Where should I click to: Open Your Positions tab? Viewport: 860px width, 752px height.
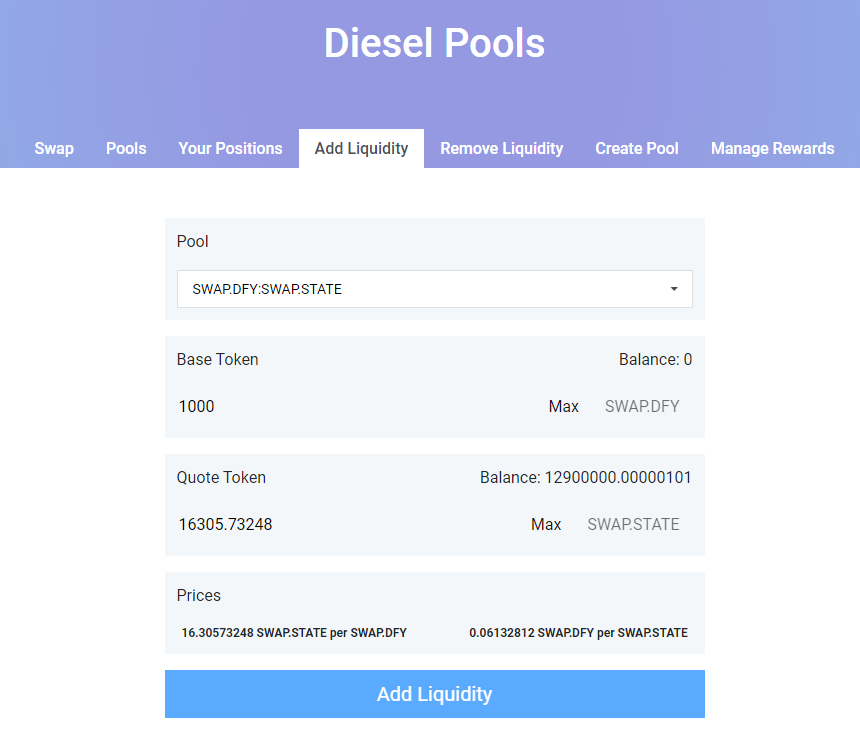(x=230, y=148)
